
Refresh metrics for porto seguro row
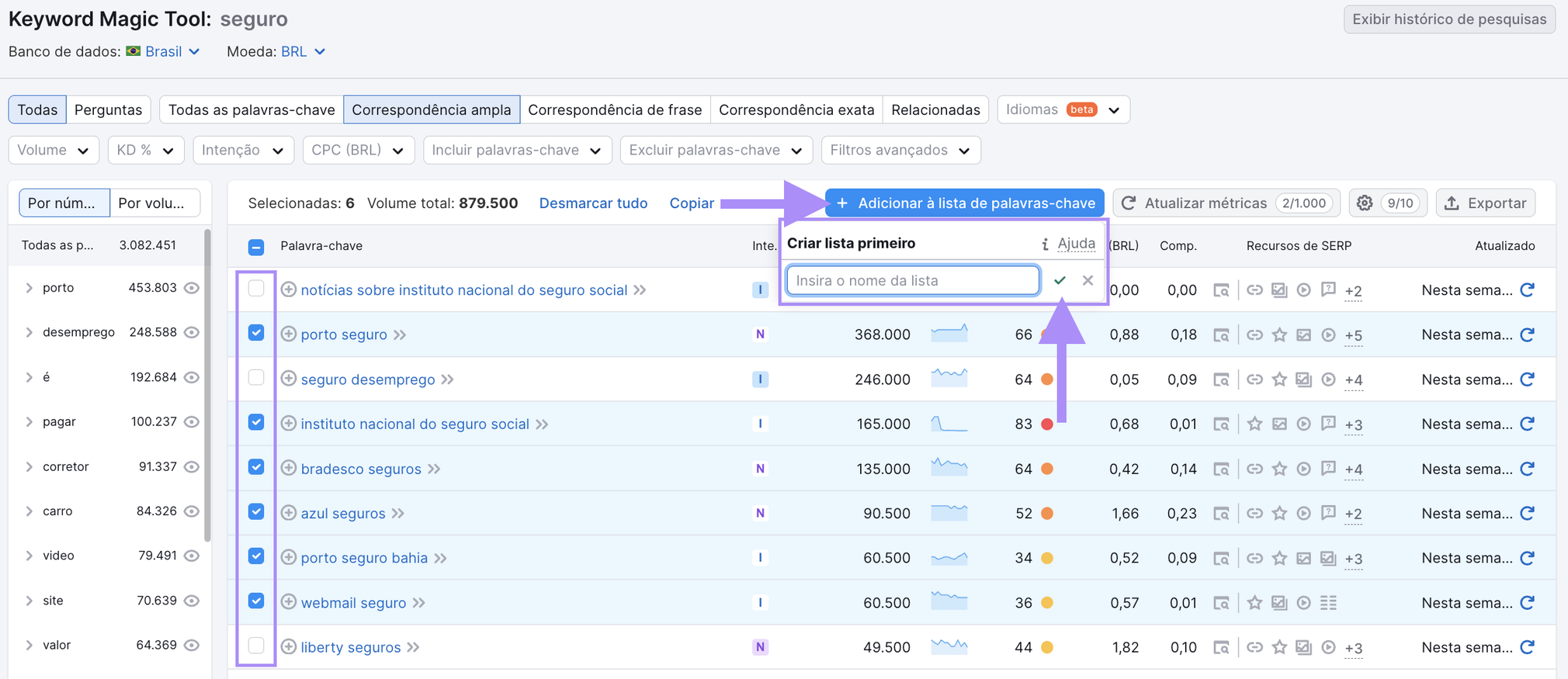pos(1527,334)
